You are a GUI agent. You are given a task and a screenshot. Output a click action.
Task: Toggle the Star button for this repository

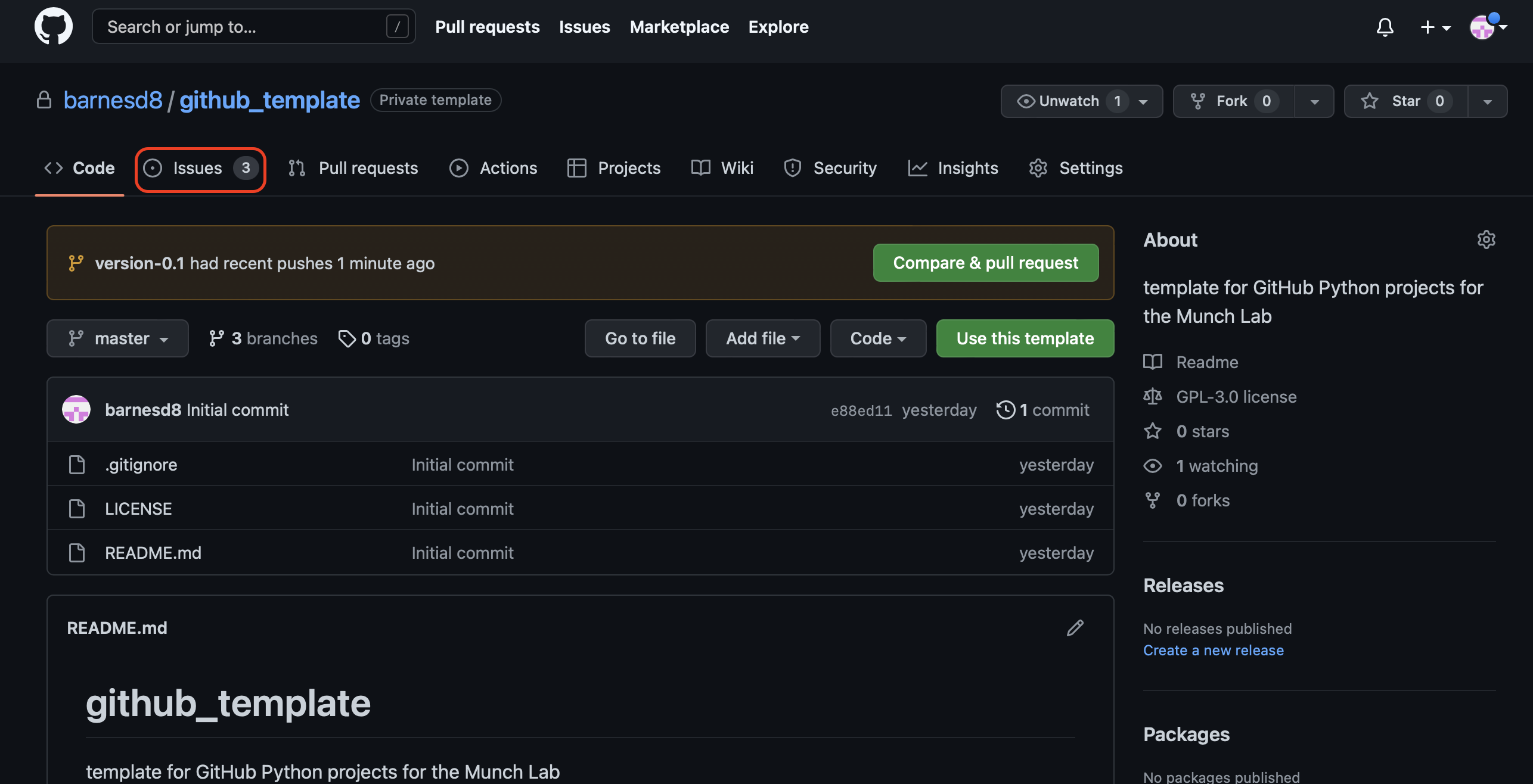click(1405, 101)
